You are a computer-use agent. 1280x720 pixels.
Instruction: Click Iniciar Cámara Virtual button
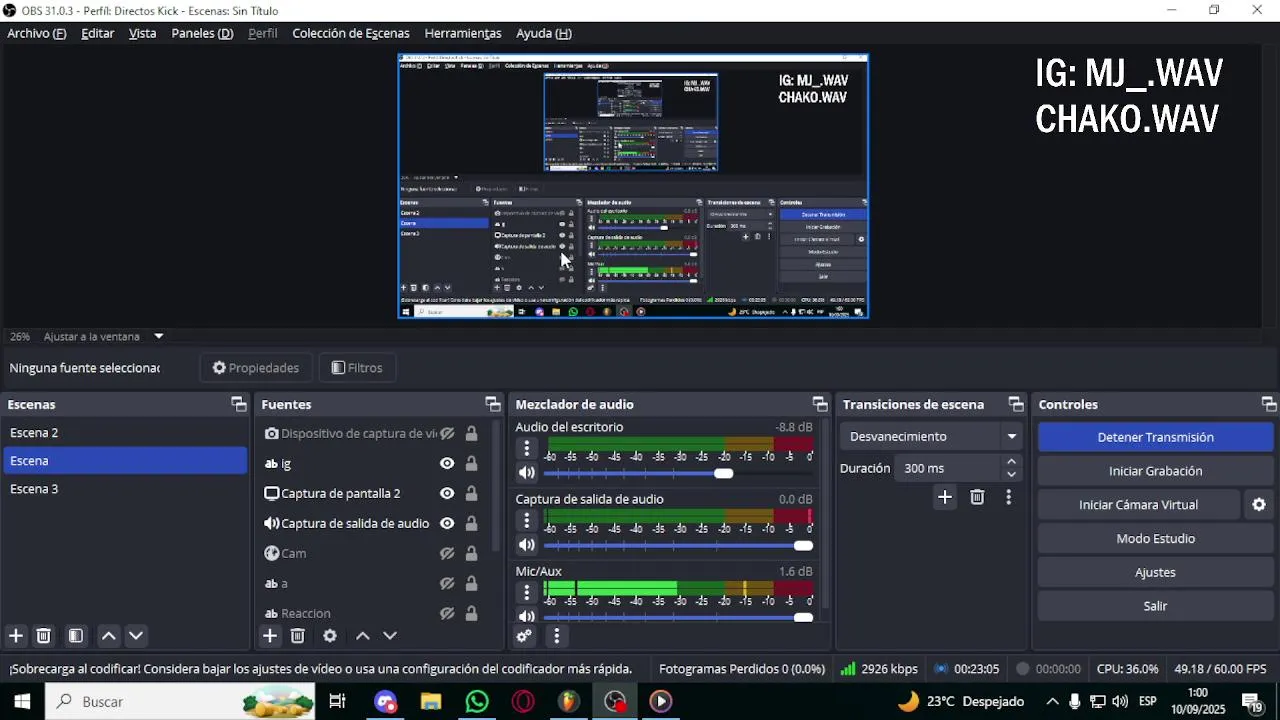[1138, 505]
